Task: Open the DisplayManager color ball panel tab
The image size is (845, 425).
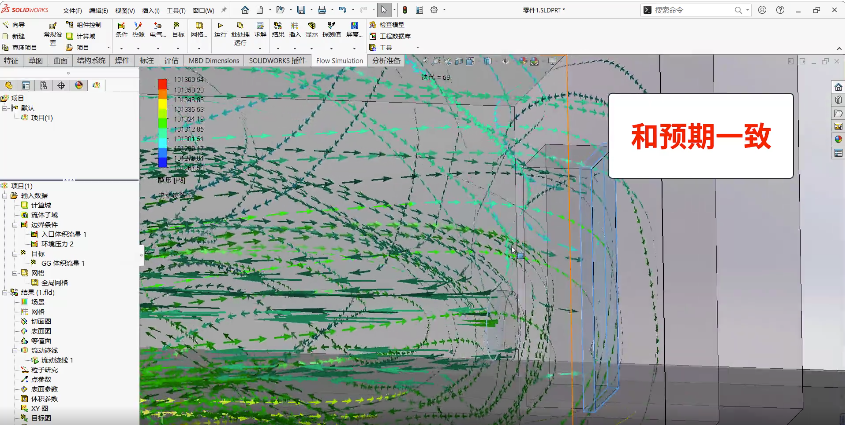Action: 79,85
